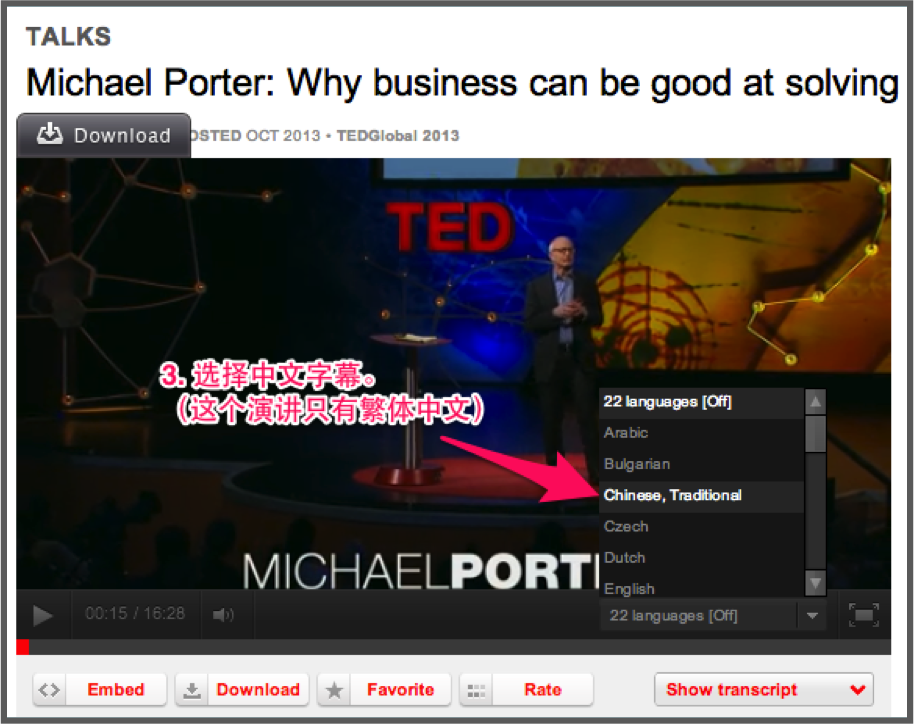This screenshot has height=724, width=914.
Task: Click the TEDGlobal 2013 event text
Action: click(398, 136)
